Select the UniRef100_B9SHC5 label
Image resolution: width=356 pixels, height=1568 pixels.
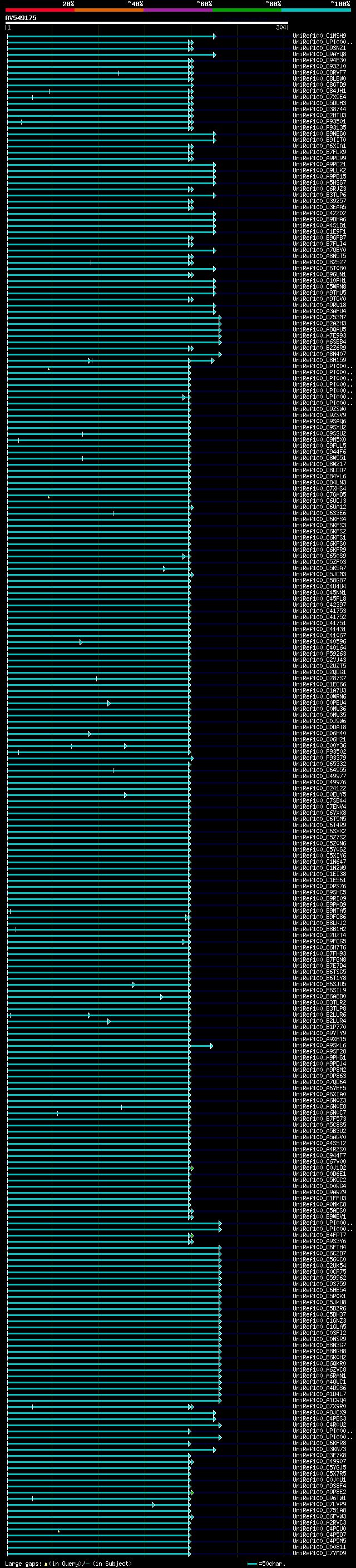click(x=319, y=892)
